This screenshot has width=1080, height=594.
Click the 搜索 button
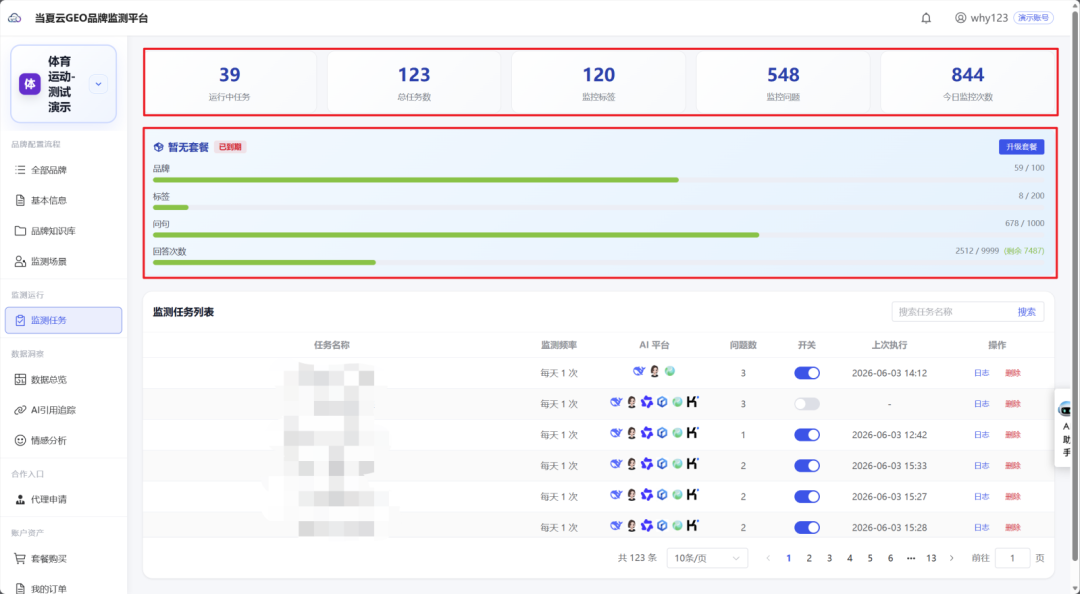coord(1026,311)
